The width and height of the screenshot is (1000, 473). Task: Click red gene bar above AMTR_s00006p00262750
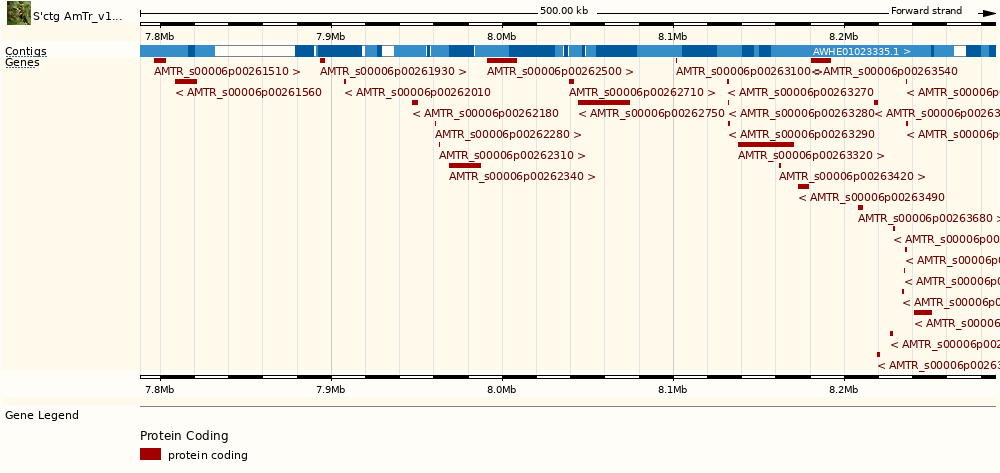click(604, 103)
